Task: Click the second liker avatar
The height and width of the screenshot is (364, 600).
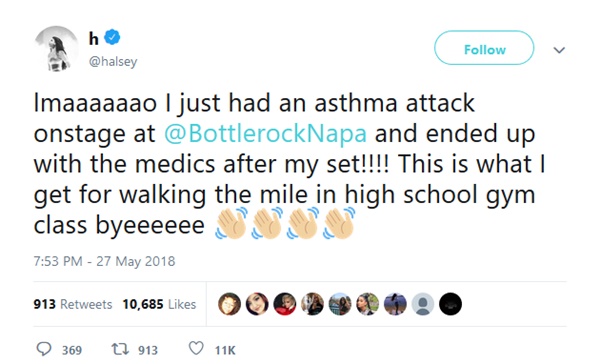Action: pyautogui.click(x=257, y=304)
